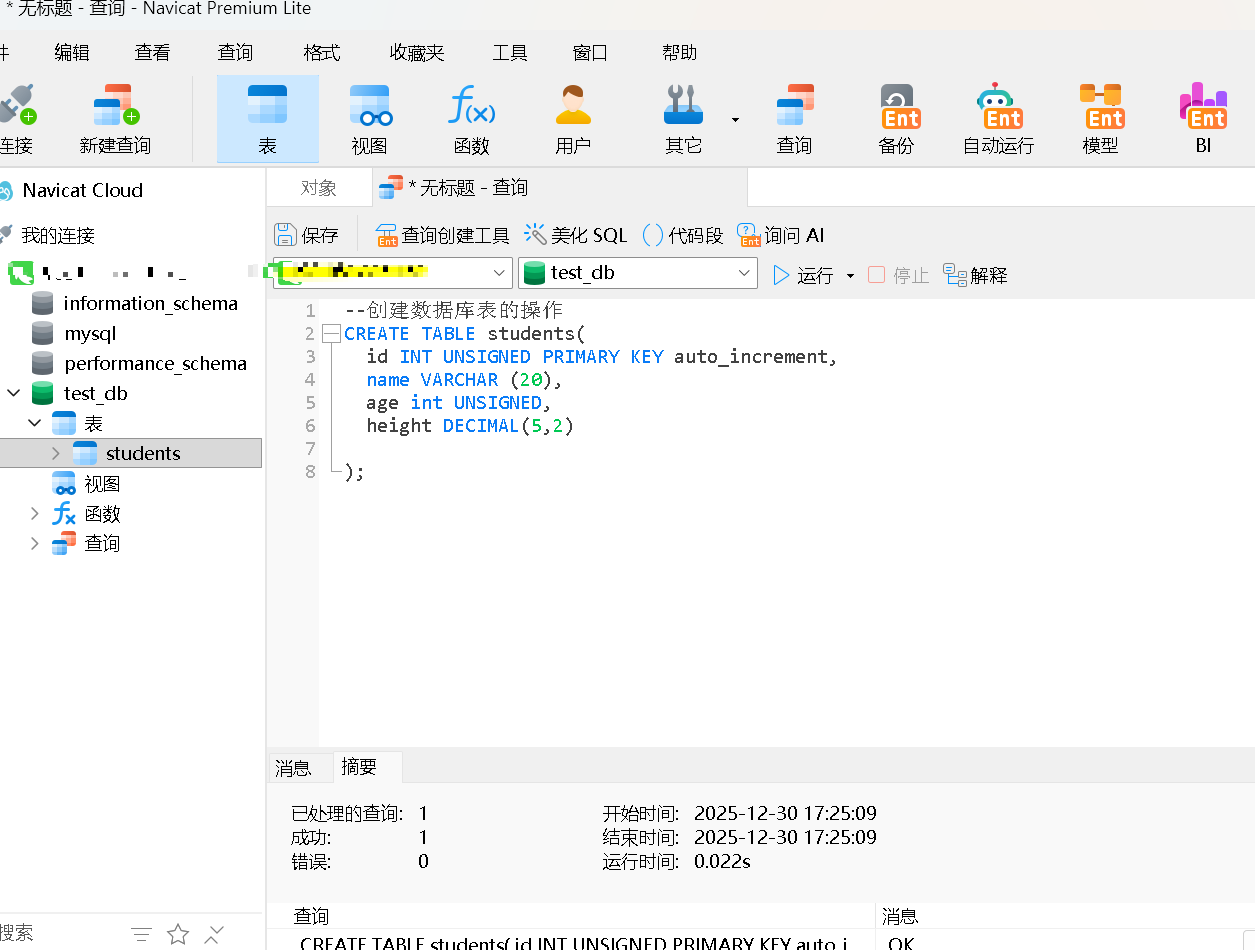Viewport: 1255px width, 950px height.
Task: Open the Backup (备份) toolbar icon
Action: (x=898, y=119)
